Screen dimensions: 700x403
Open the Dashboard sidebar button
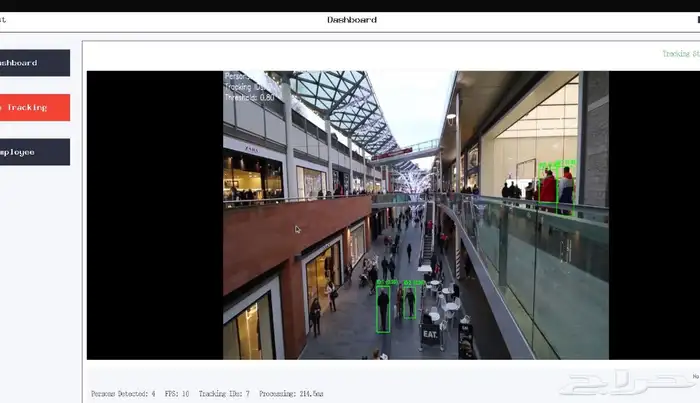tap(35, 63)
